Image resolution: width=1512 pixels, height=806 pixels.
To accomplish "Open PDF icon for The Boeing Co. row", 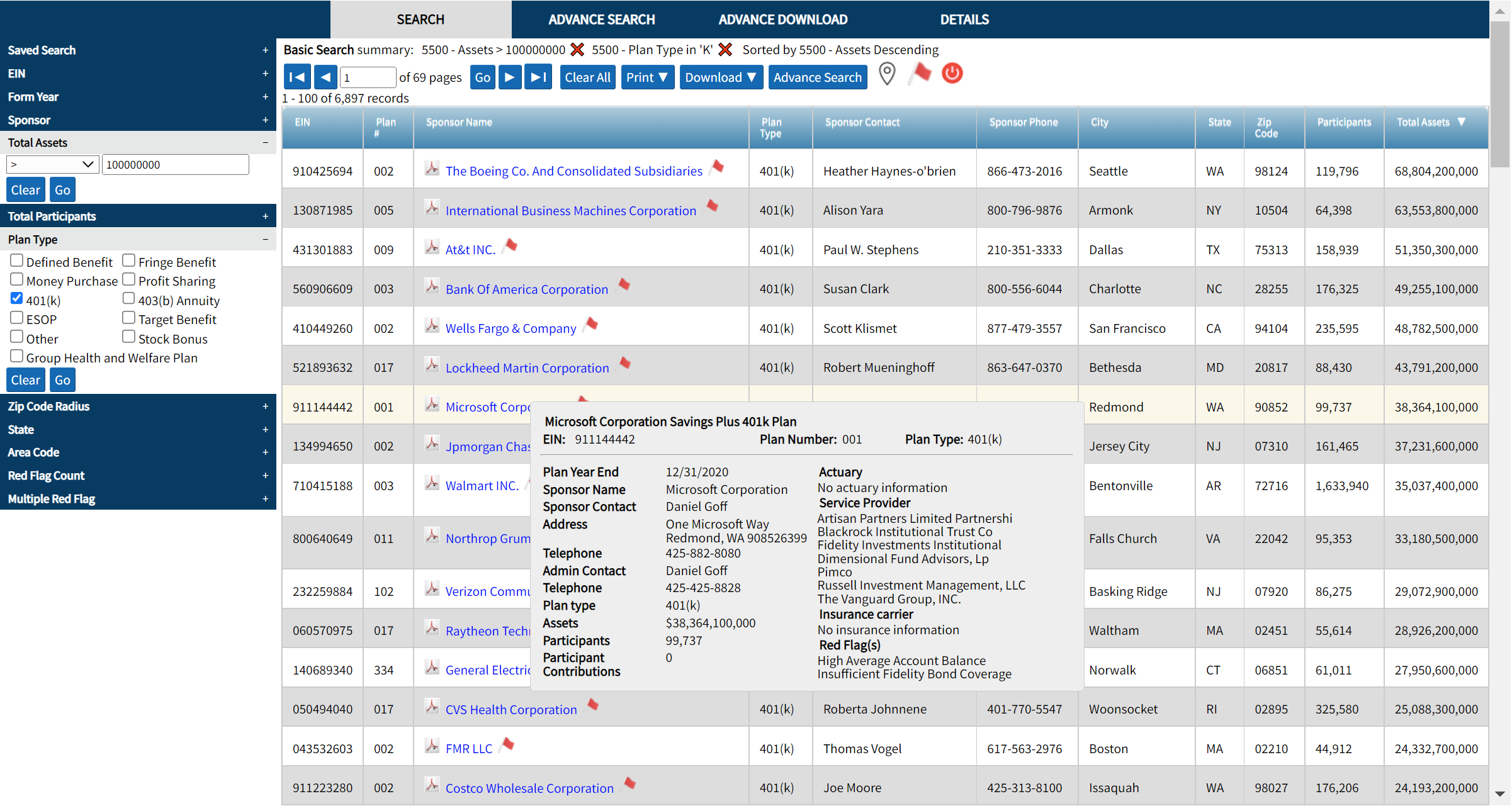I will point(432,169).
